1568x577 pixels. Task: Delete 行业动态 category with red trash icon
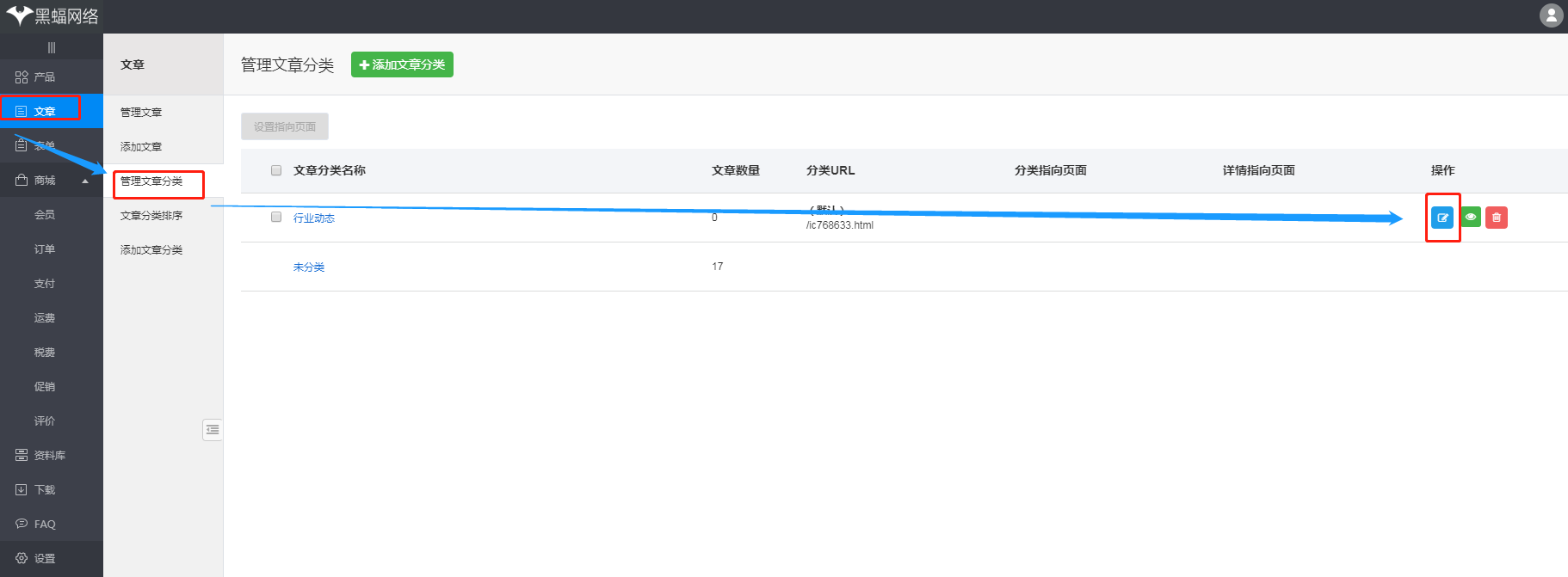coord(1496,218)
